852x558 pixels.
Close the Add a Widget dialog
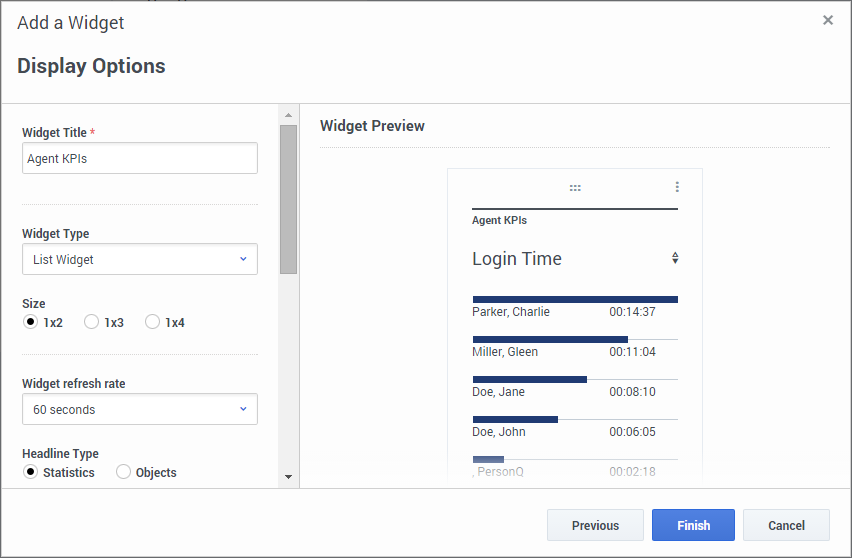coord(828,20)
